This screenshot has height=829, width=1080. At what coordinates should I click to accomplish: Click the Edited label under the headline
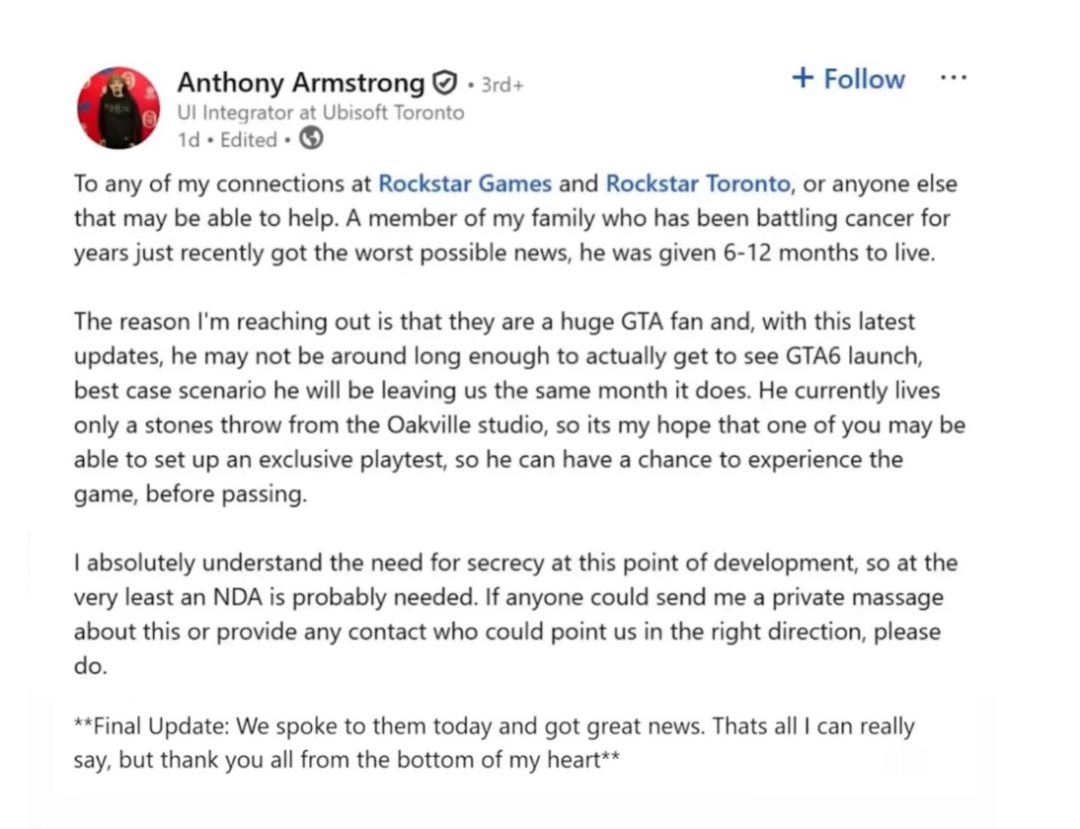pos(248,140)
